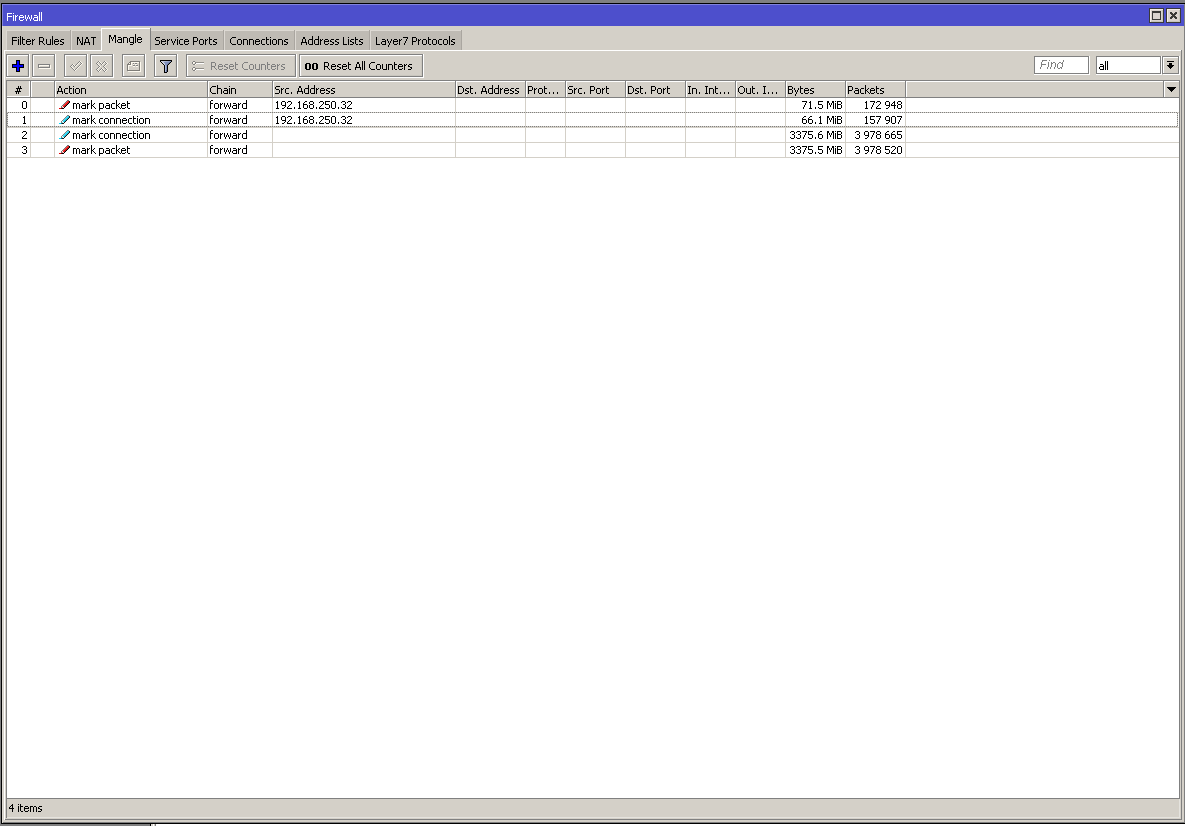
Task: Open the columns dropdown arrow in header
Action: pos(1171,90)
